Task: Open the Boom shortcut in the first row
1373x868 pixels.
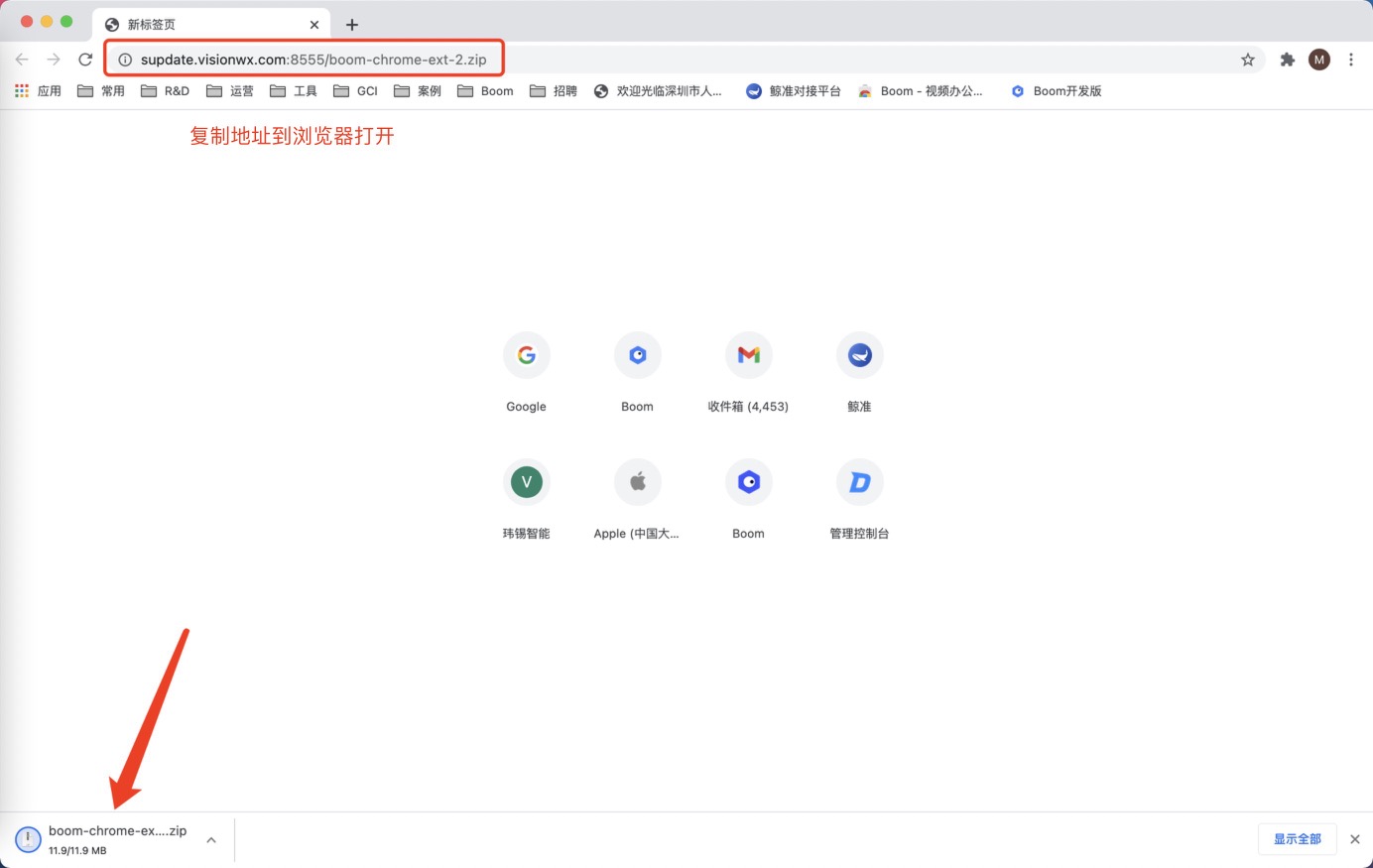Action: pyautogui.click(x=637, y=355)
